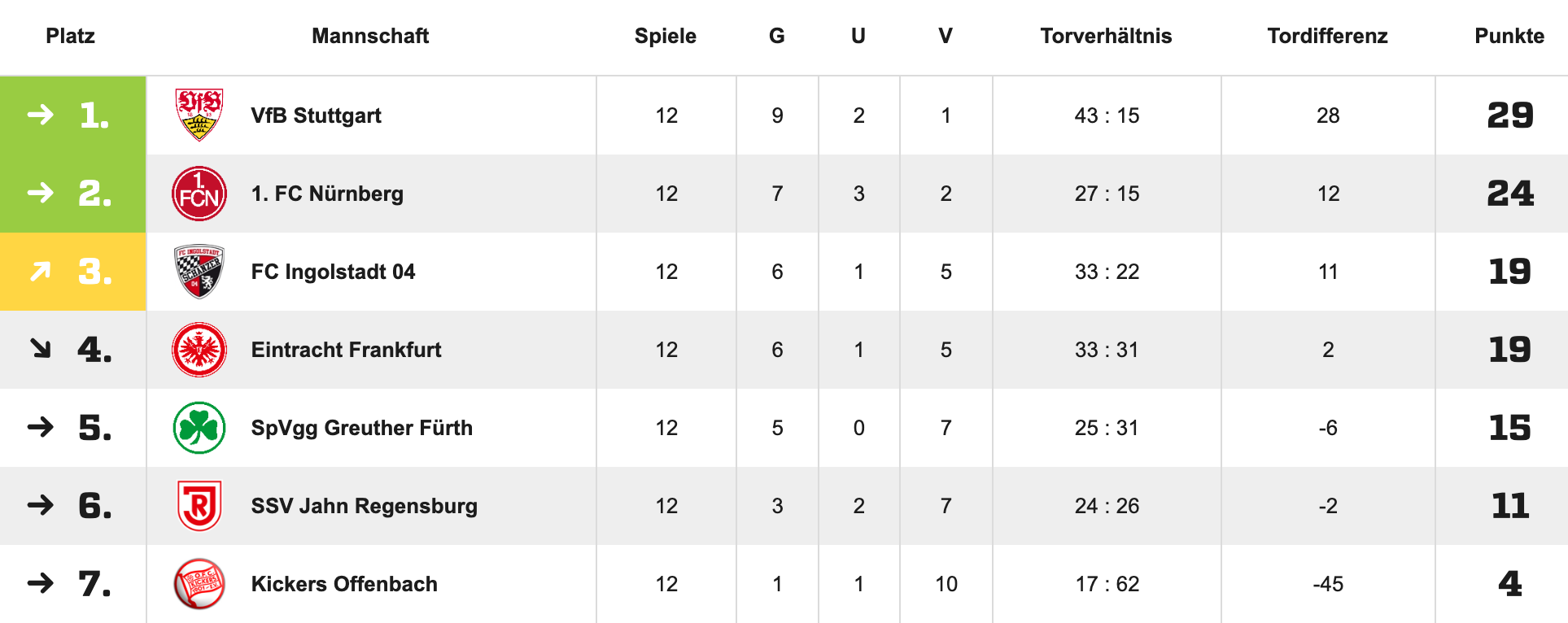Click the Platz column header
The height and width of the screenshot is (623, 1568).
point(70,36)
